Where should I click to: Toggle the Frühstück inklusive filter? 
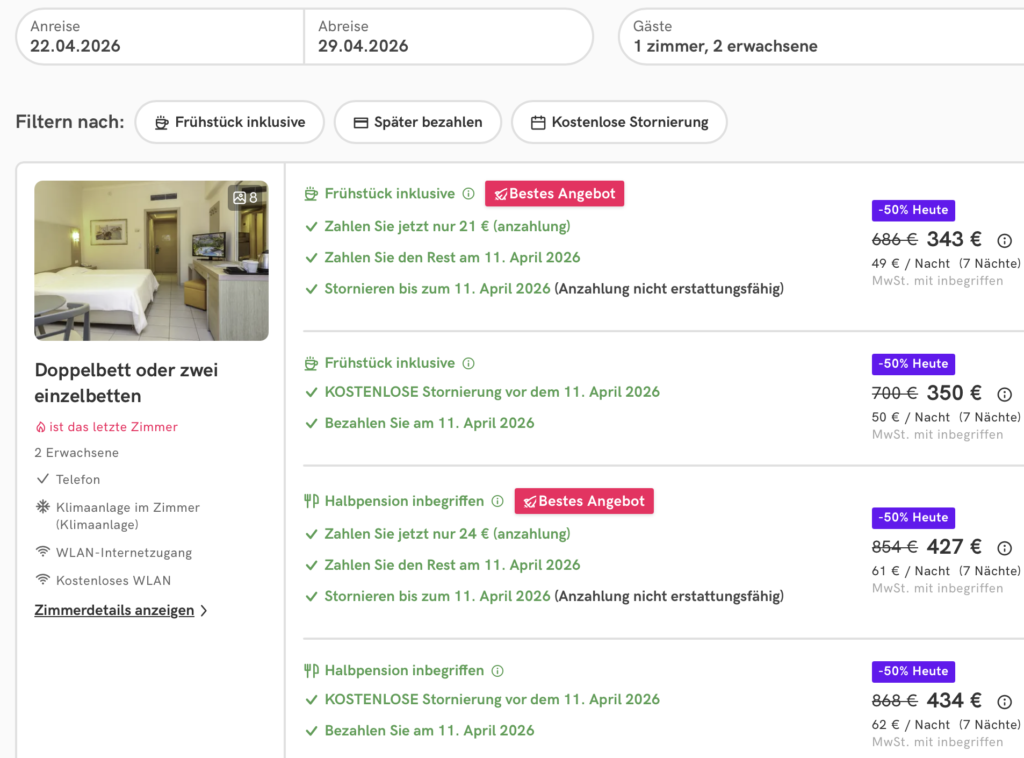point(229,122)
